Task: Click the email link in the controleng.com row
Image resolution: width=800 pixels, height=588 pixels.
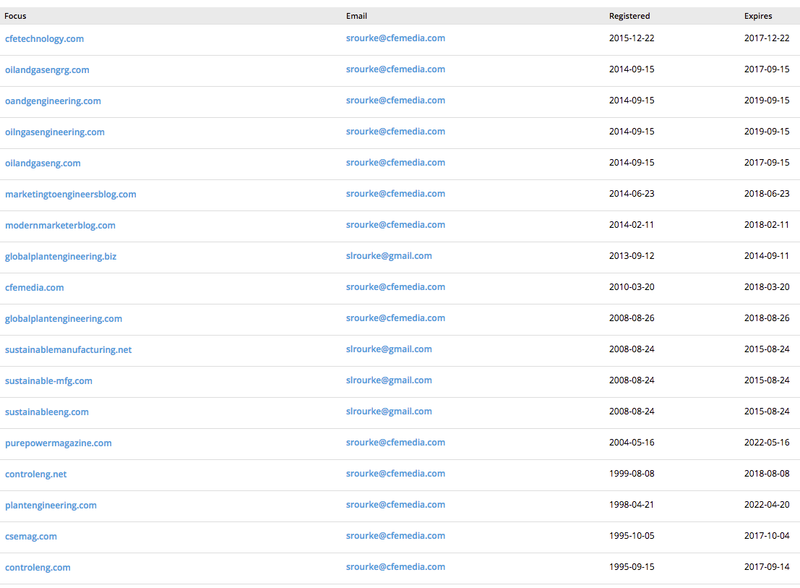Action: (x=395, y=568)
